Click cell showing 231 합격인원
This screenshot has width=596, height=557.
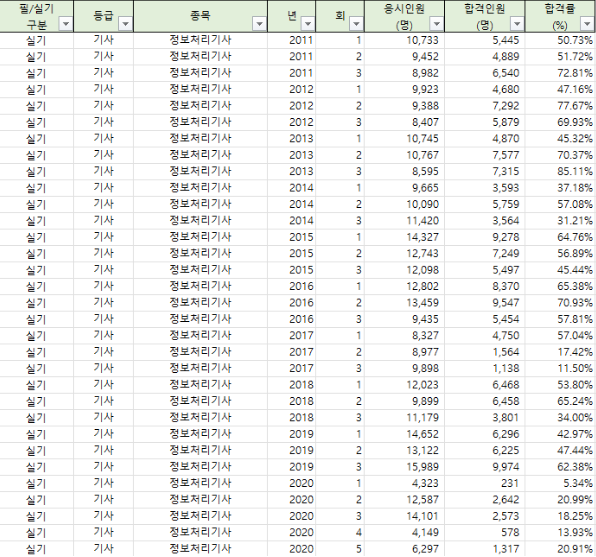tap(485, 483)
